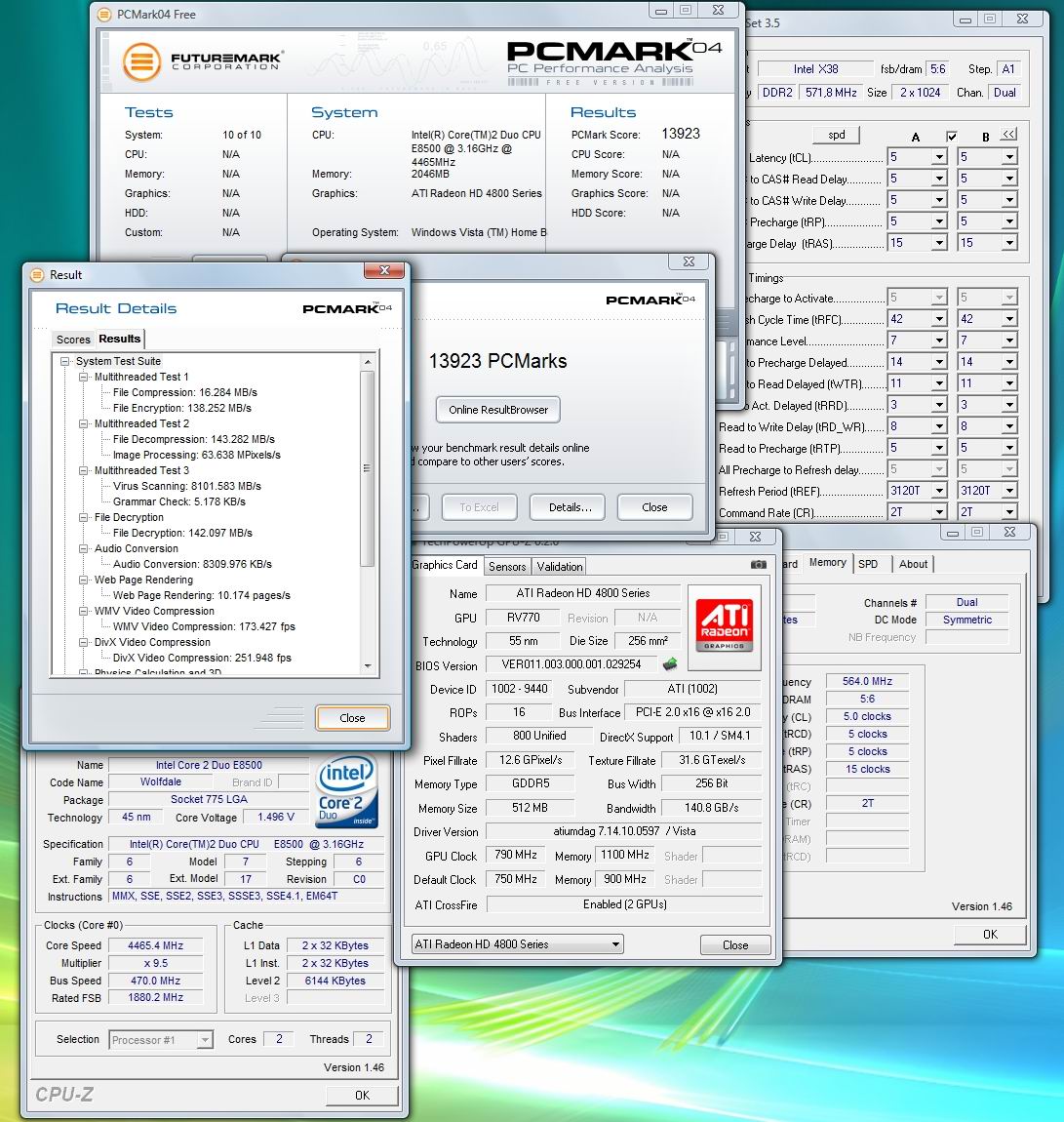Screen dimensions: 1064x1122
Task: Click the spd button in MemSet
Action: point(837,136)
